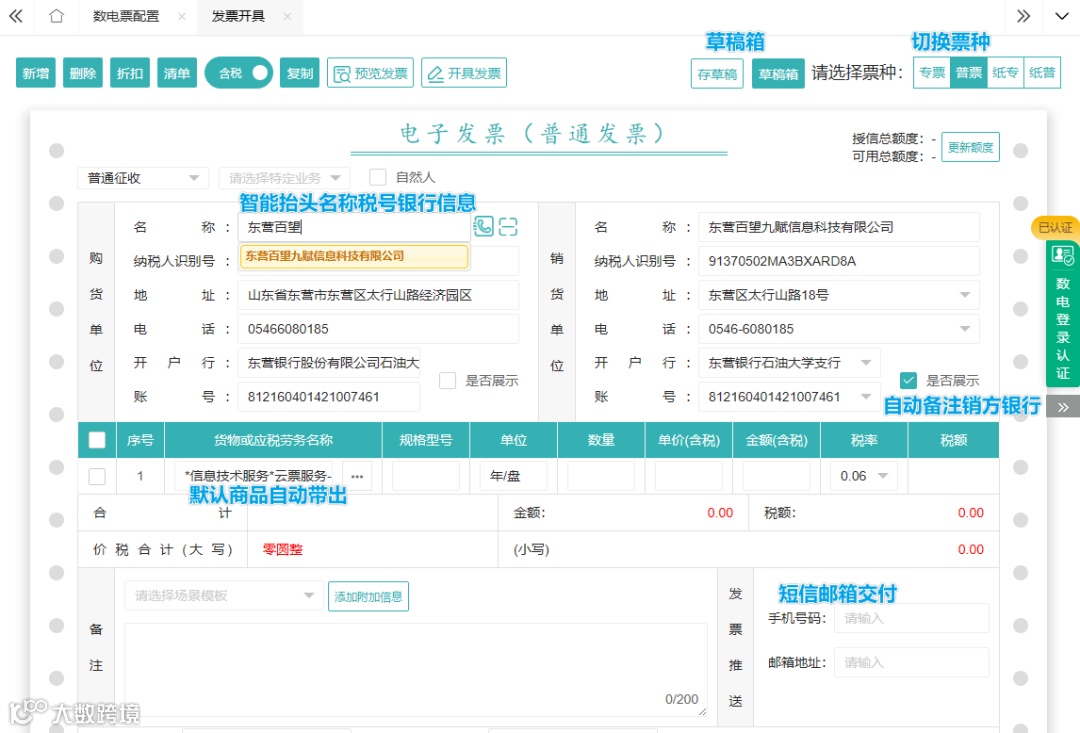This screenshot has width=1080, height=733.
Task: Expand seller 开户行 dropdown 东营银行石油大学支行
Action: 789,362
